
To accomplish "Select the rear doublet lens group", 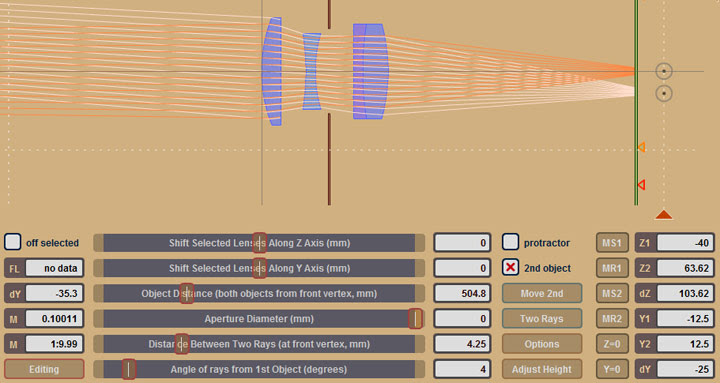I will pos(371,71).
